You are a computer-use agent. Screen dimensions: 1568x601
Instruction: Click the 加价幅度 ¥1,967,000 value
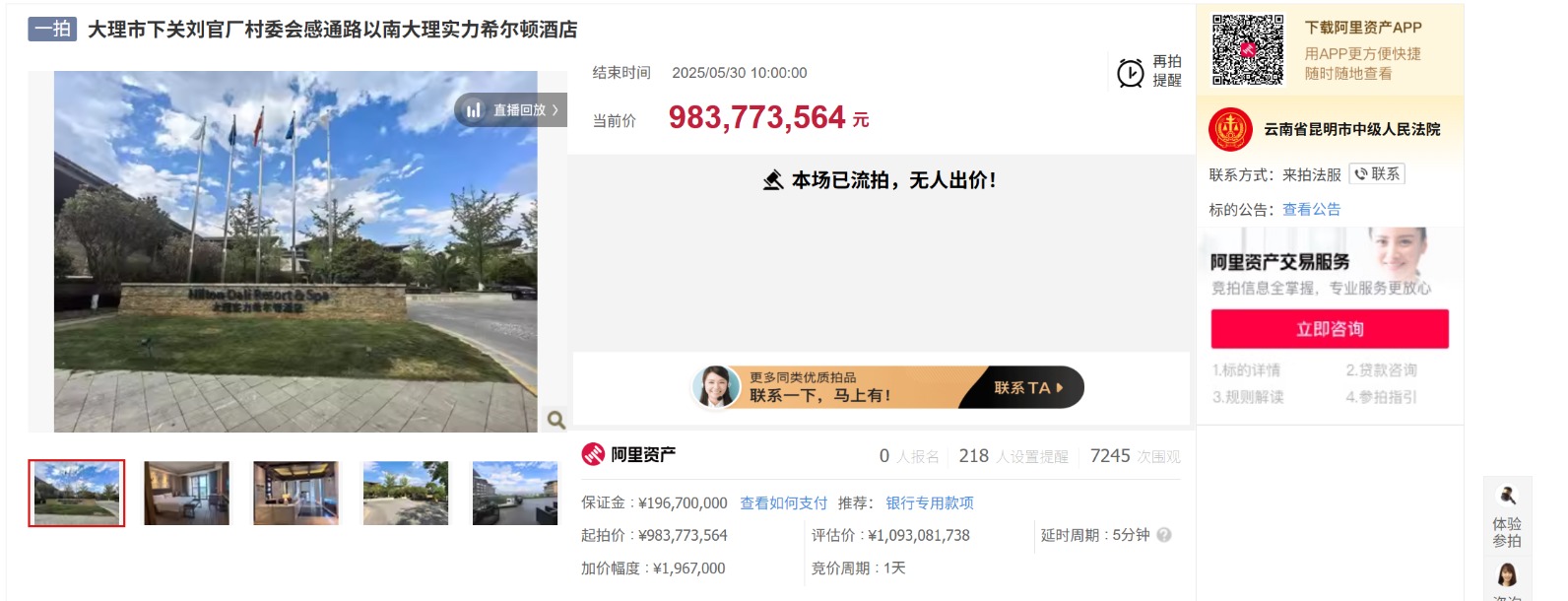point(688,568)
